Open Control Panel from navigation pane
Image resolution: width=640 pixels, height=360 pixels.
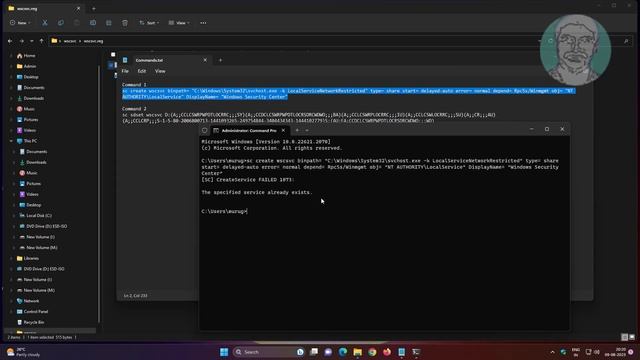[36, 311]
